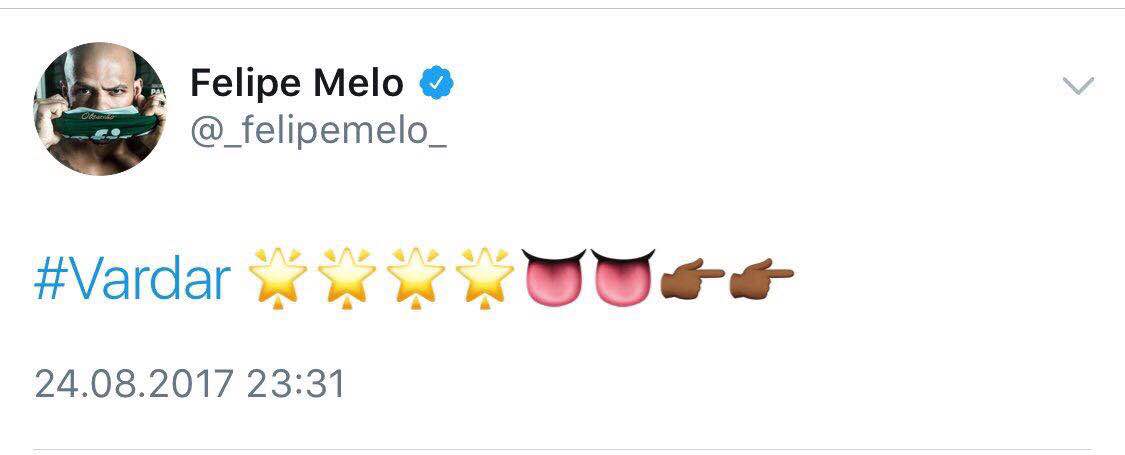This screenshot has height=455, width=1125.
Task: Click the blue verified badge
Action: pos(435,84)
